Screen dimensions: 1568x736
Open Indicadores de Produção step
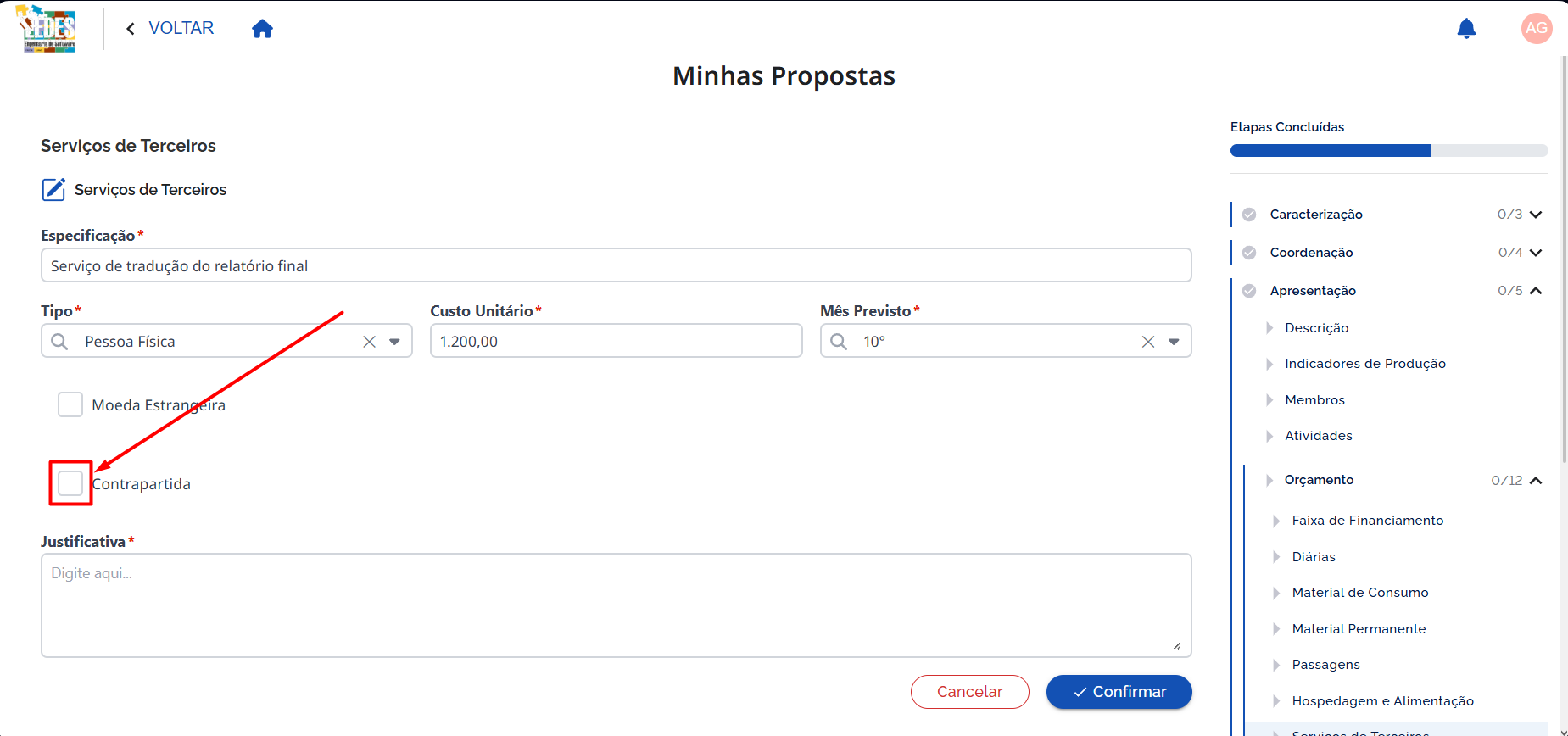tap(1365, 364)
